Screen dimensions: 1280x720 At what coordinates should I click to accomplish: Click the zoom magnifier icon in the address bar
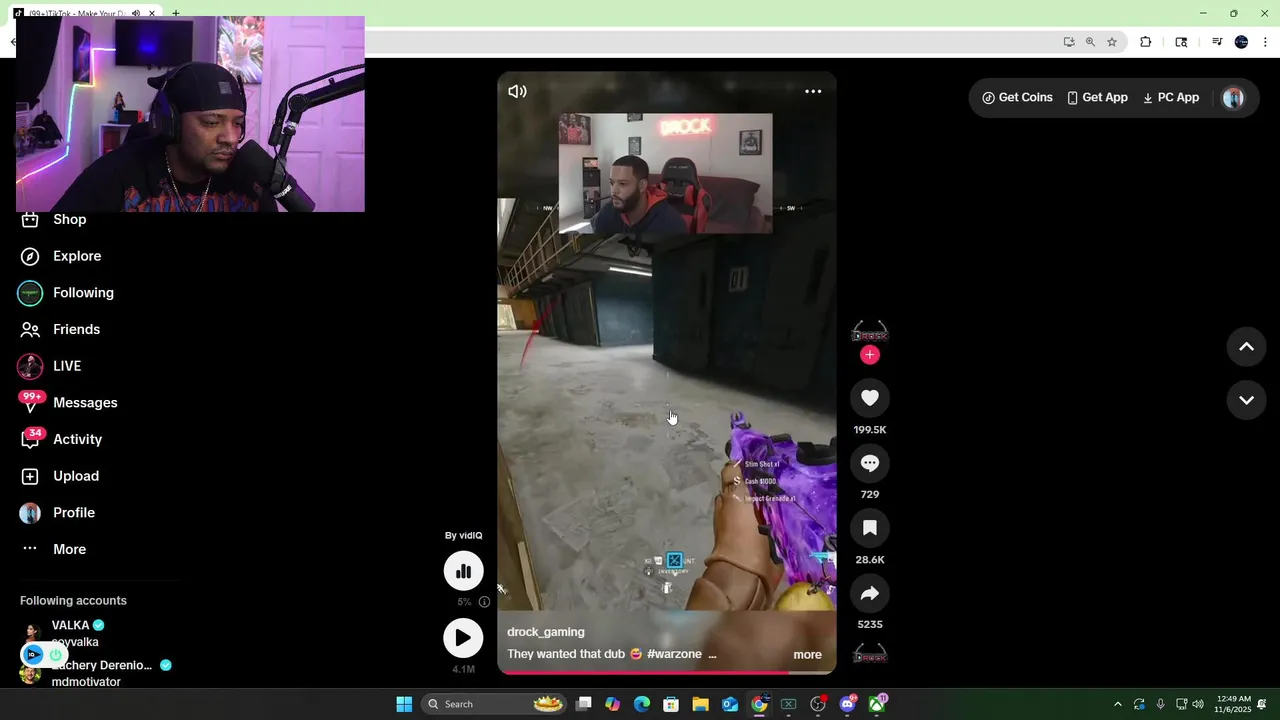pos(1090,42)
